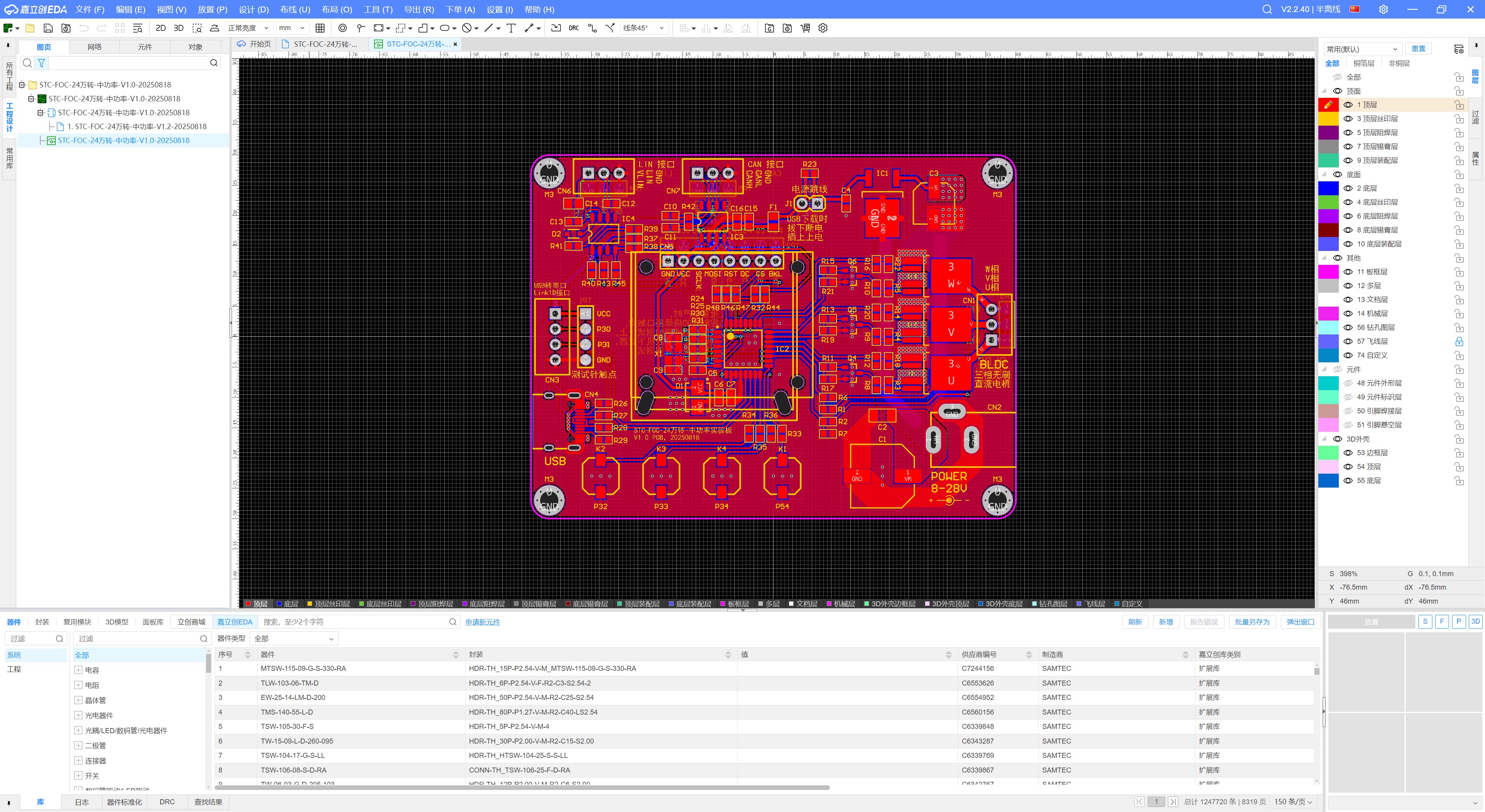This screenshot has height=812, width=1485.
Task: Select rectangular area zoom tool
Action: [197, 28]
